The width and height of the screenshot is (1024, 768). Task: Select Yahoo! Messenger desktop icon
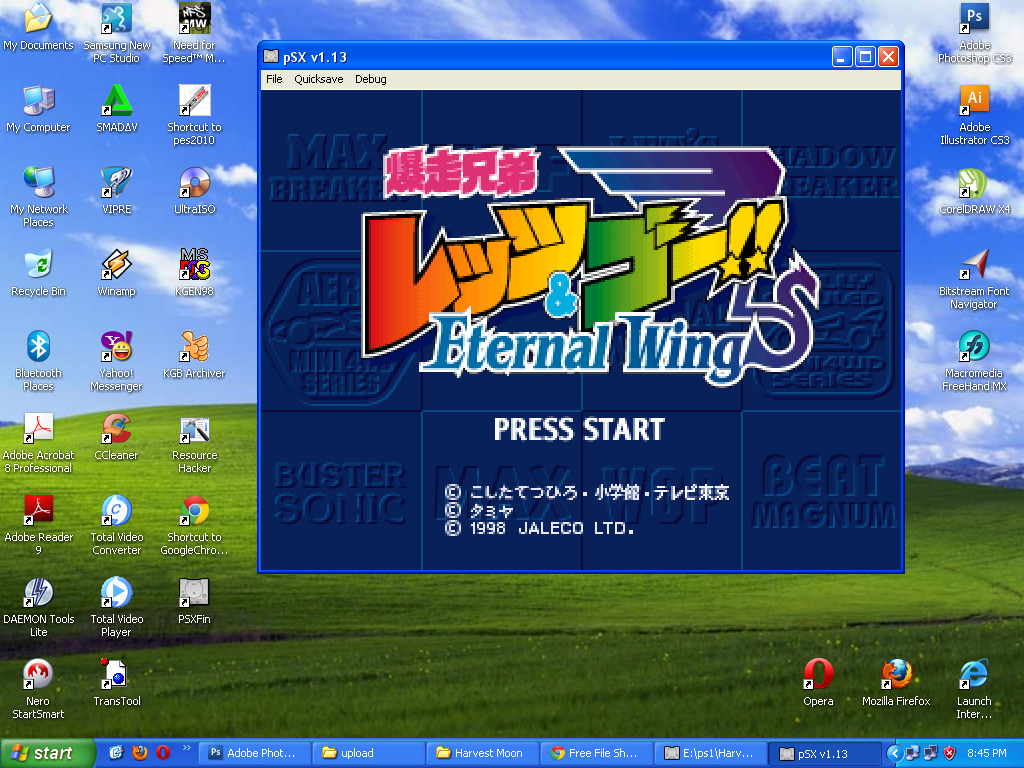click(x=116, y=360)
